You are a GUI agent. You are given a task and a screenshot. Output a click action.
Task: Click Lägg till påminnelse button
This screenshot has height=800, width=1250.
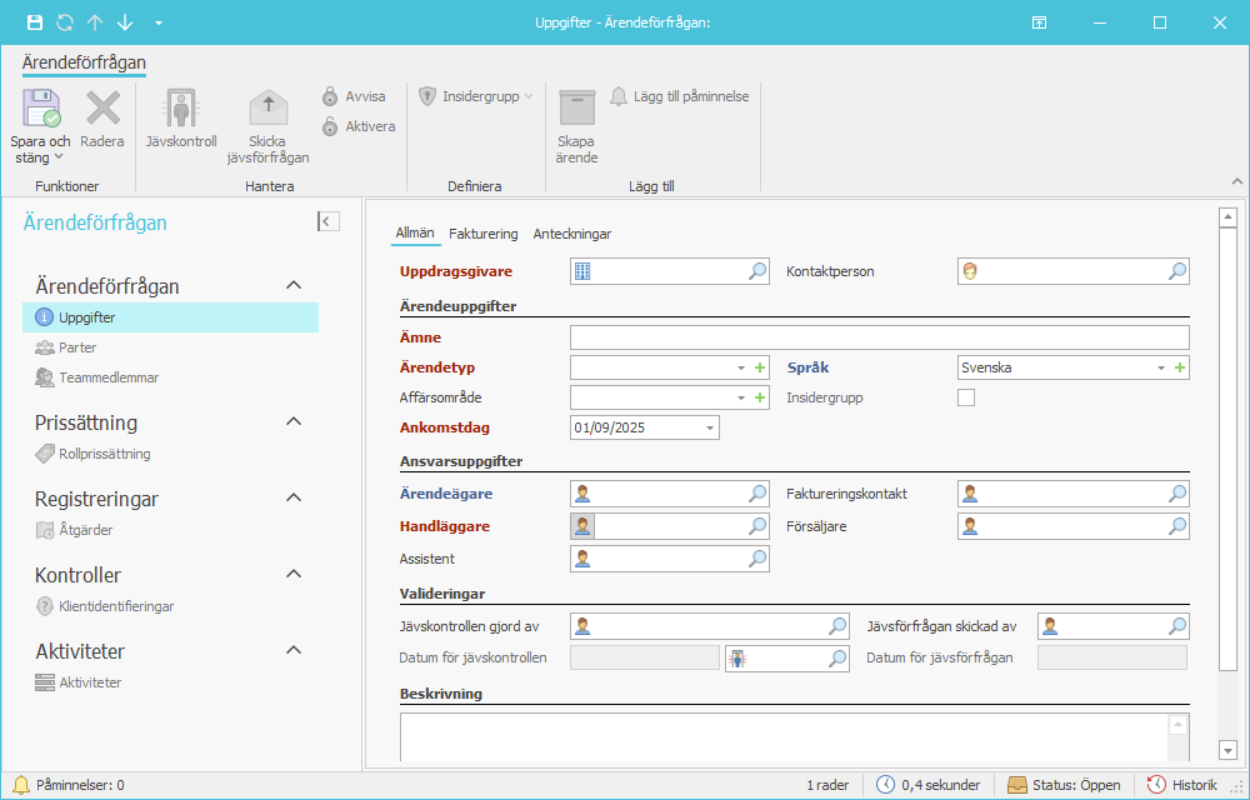680,97
